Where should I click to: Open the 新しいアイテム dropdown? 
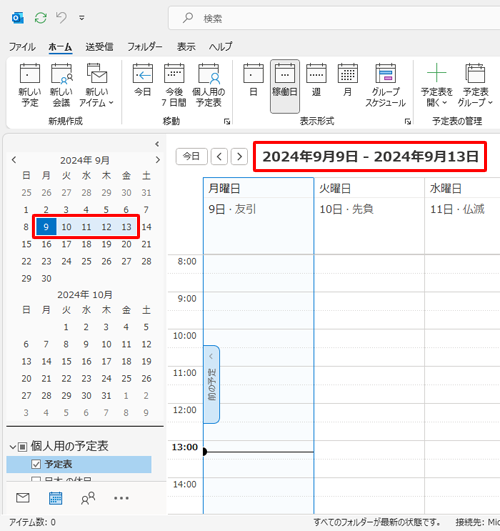[x=97, y=86]
